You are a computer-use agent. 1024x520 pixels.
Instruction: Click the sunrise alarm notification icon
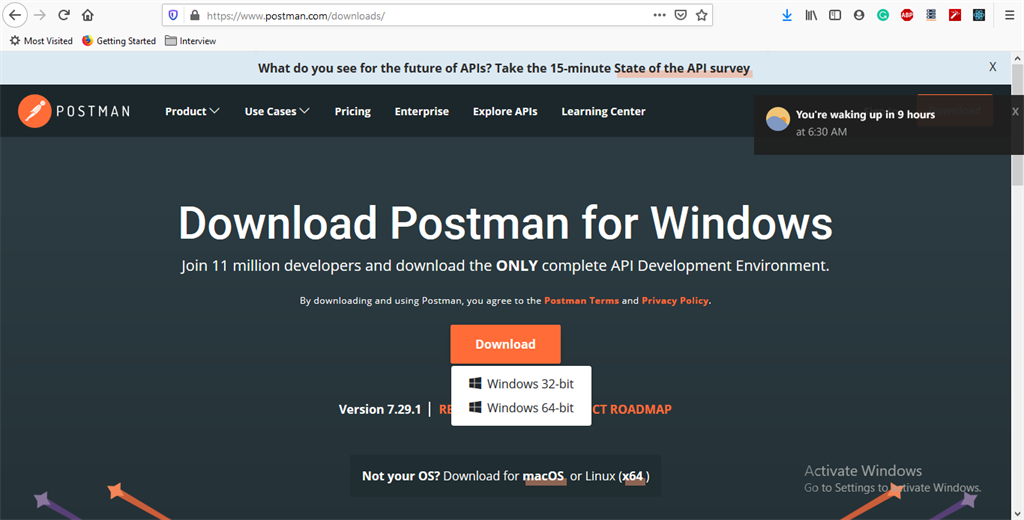pyautogui.click(x=778, y=119)
